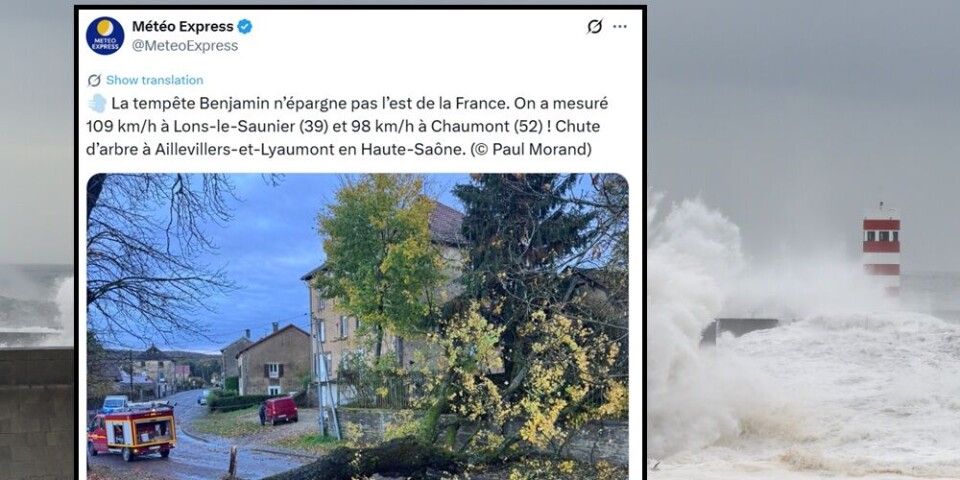The height and width of the screenshot is (480, 960).
Task: Open the Météo Express profile avatar
Action: tap(105, 36)
